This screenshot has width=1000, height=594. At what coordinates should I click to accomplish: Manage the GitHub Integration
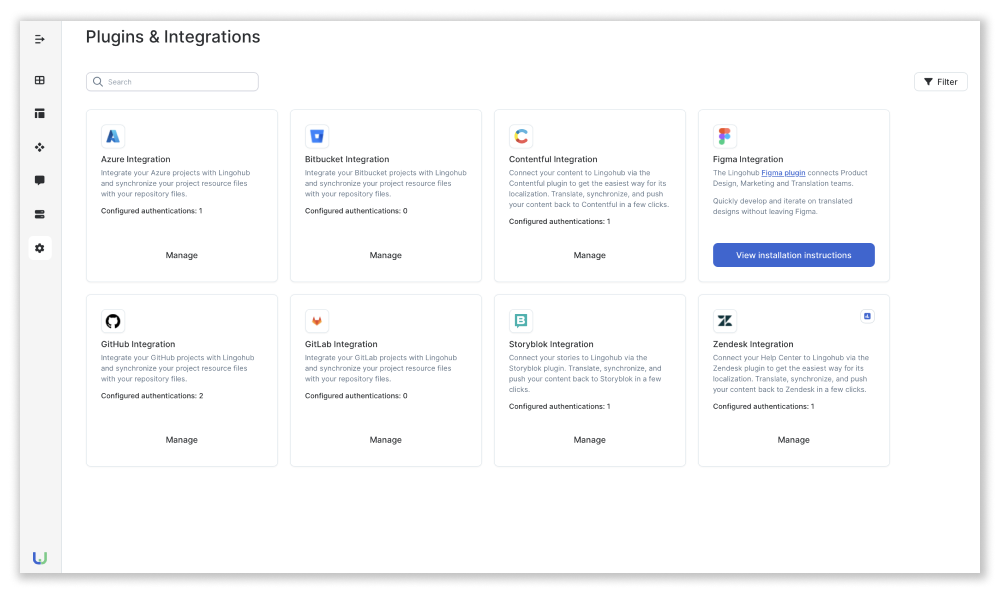pos(182,440)
